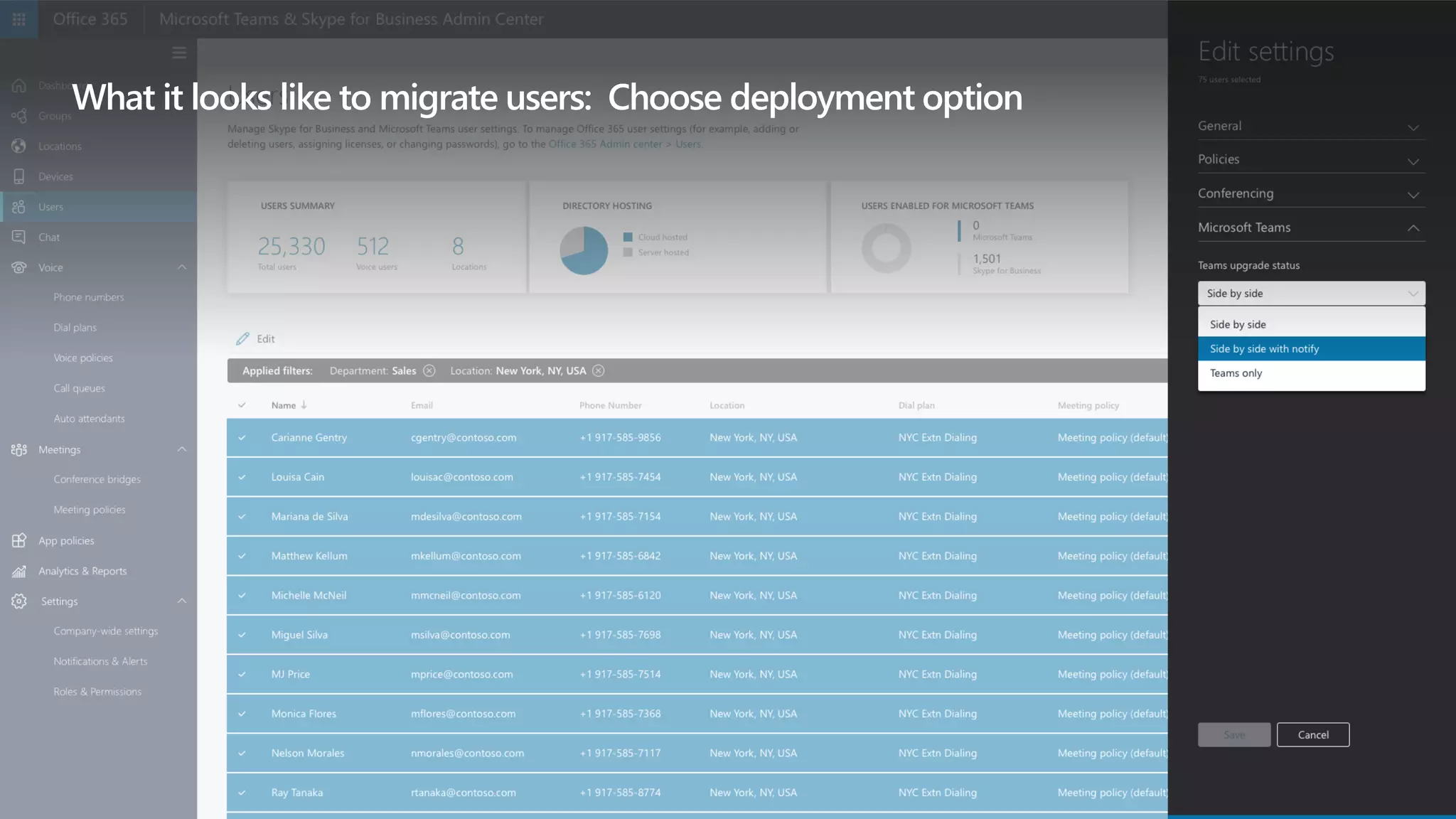Remove the Department Sales filter

429,370
